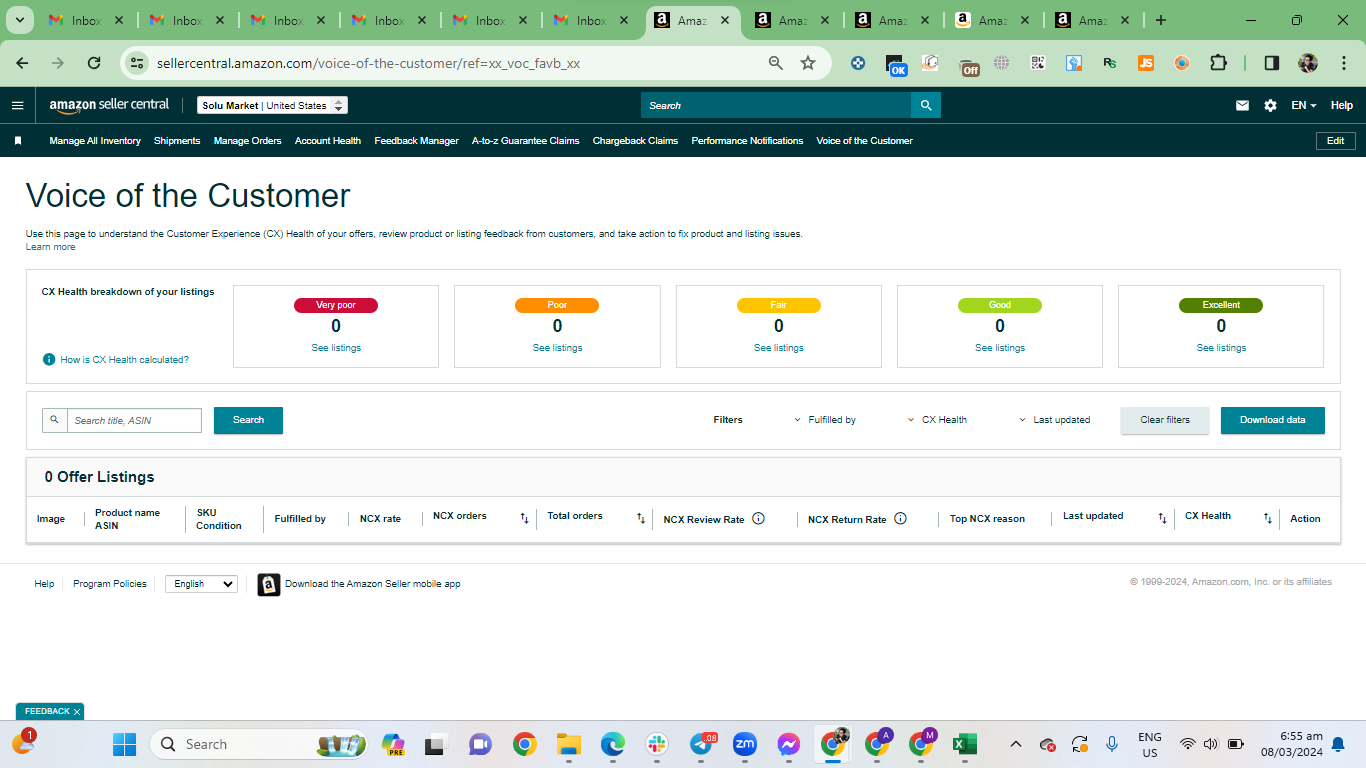The image size is (1366, 768).
Task: Click the Amazon app icon in the footer
Action: [x=269, y=584]
